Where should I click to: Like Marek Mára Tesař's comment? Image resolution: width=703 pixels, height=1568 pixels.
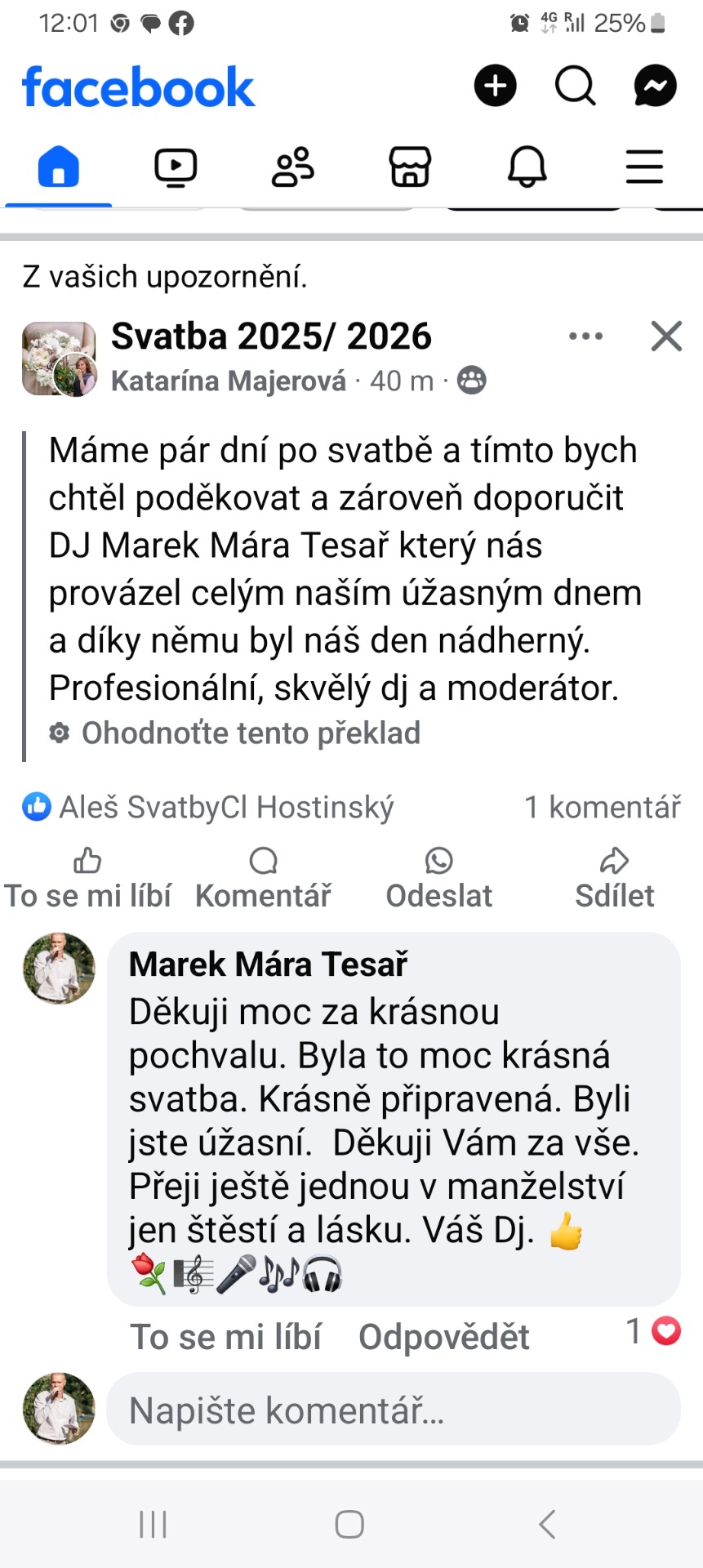point(226,1337)
